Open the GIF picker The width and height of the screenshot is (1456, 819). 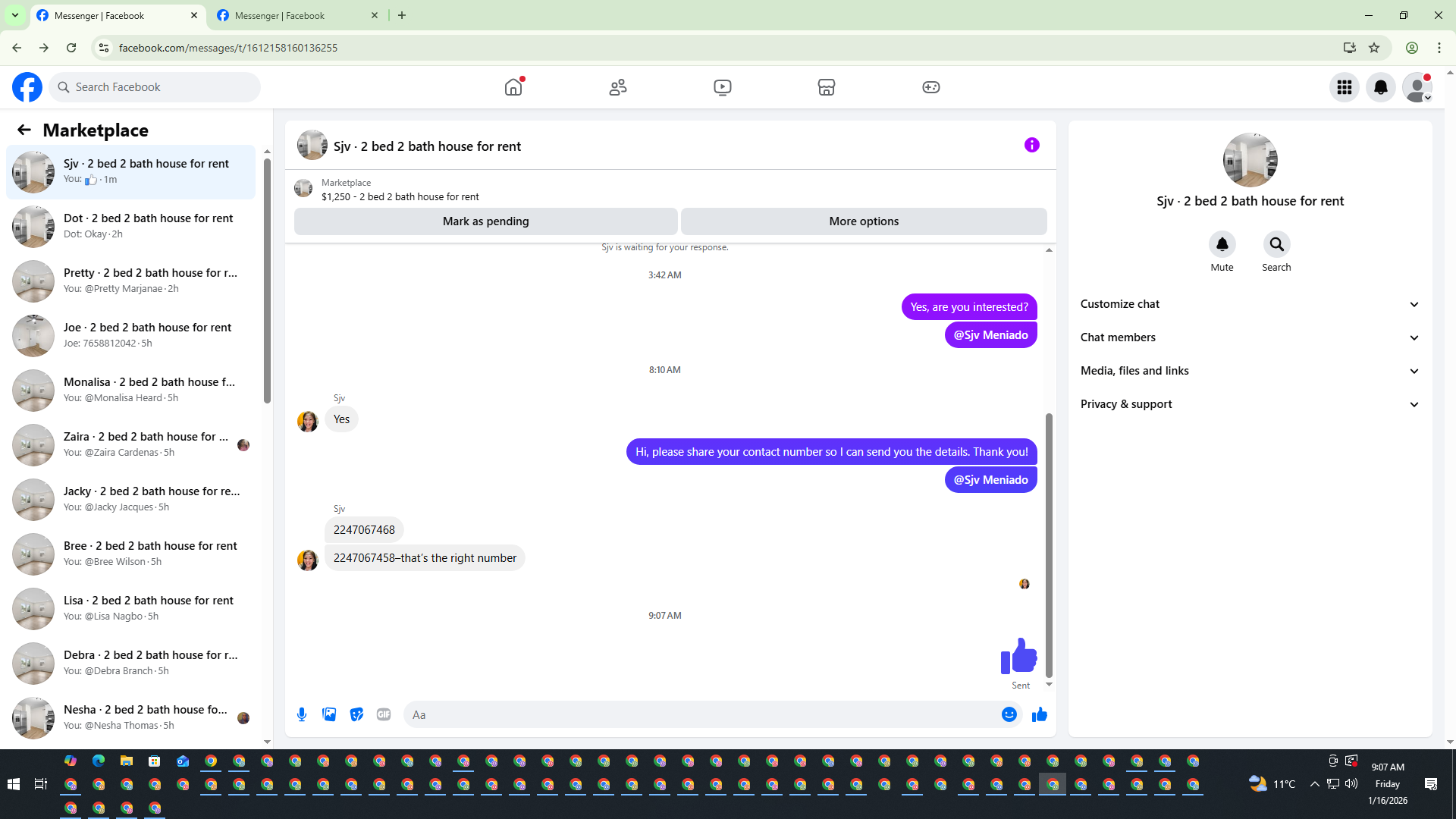[384, 714]
